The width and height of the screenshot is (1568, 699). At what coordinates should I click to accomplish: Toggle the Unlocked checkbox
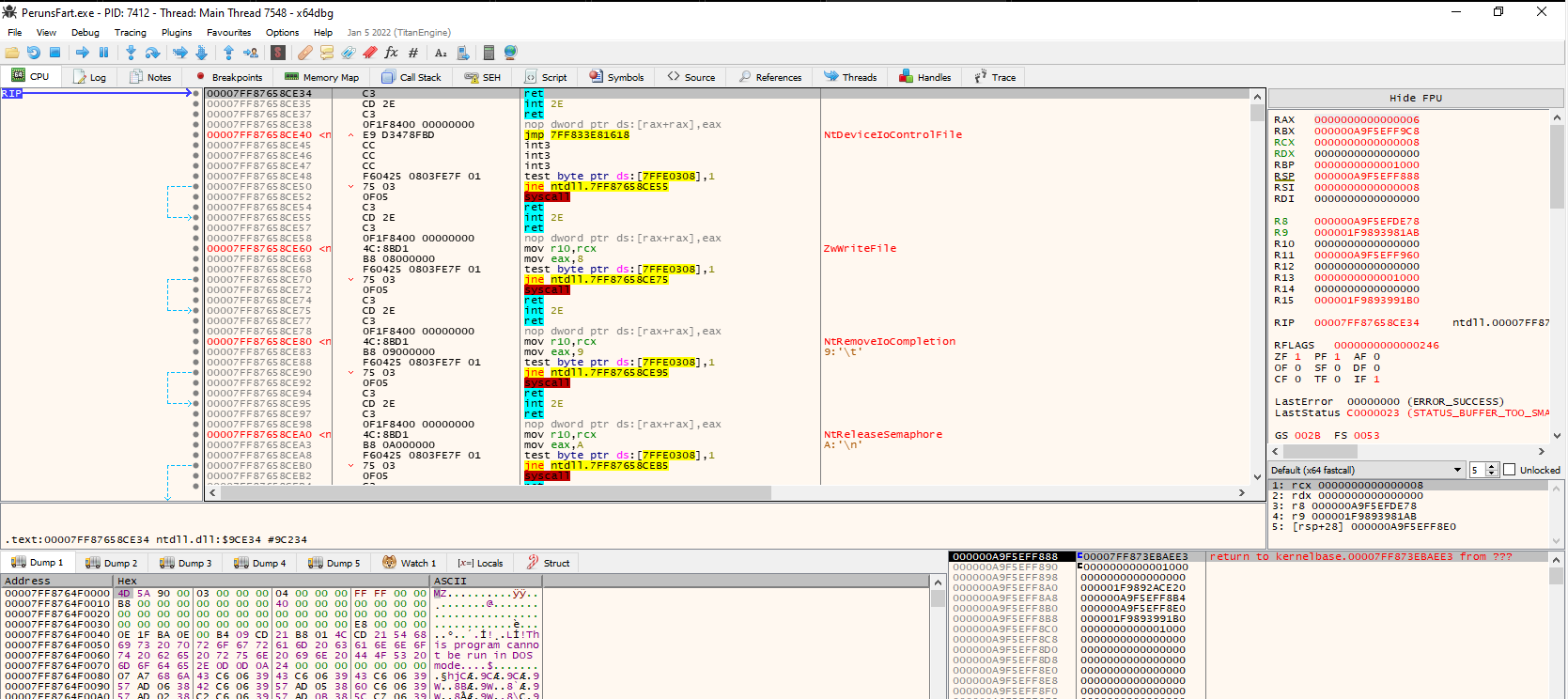[x=1510, y=470]
